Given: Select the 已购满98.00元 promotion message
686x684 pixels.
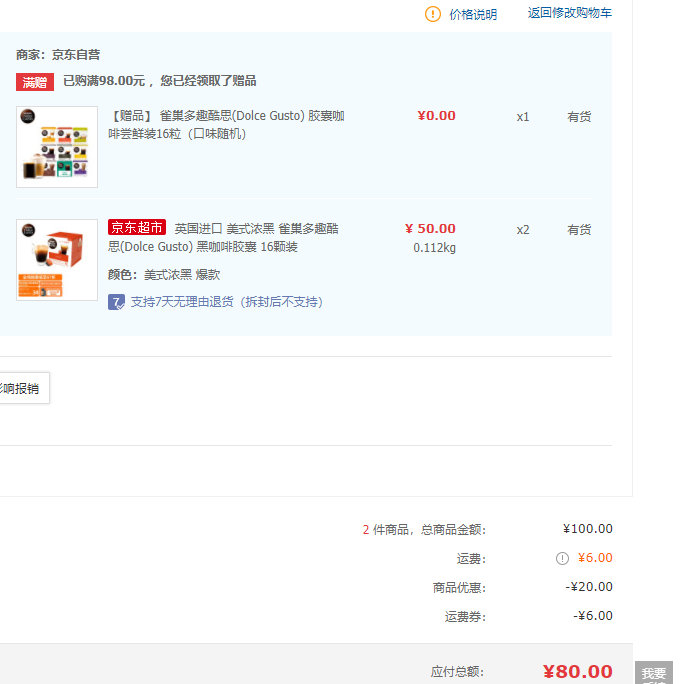Looking at the screenshot, I should (x=160, y=81).
